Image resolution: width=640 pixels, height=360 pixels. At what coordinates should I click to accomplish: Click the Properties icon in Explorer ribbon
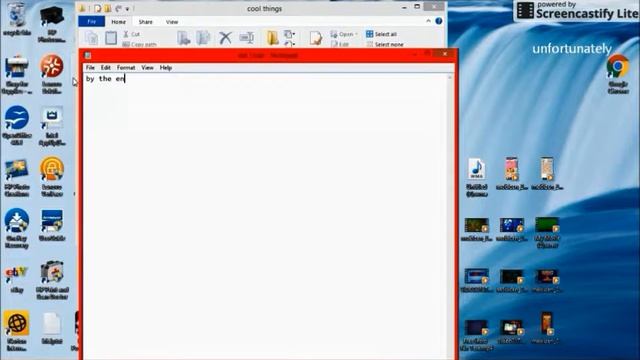click(x=316, y=38)
